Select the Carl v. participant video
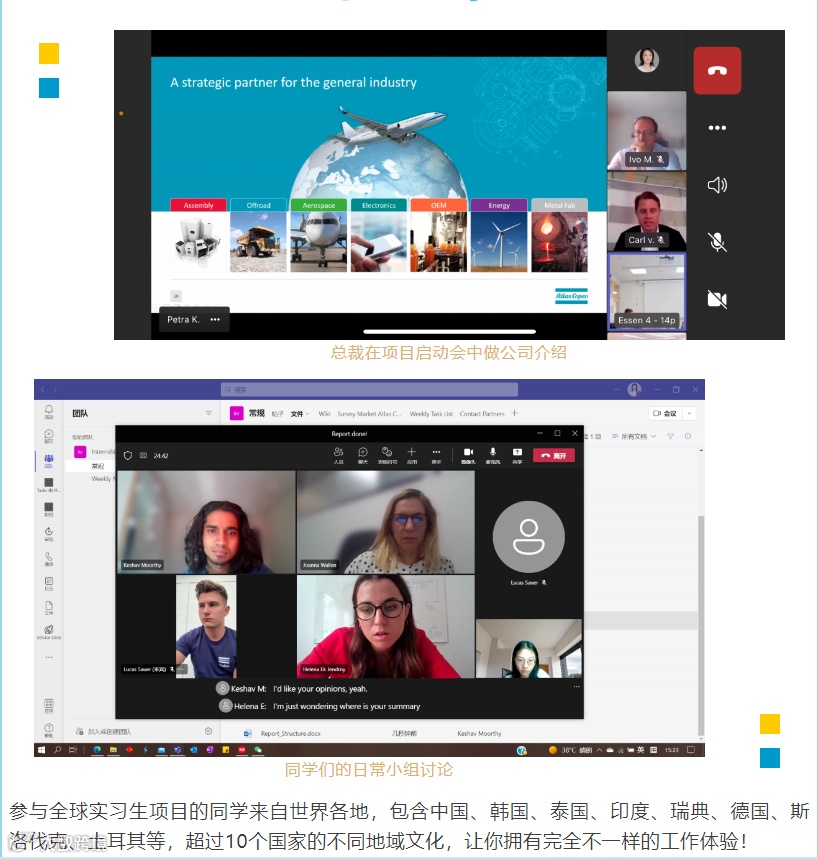 click(647, 211)
